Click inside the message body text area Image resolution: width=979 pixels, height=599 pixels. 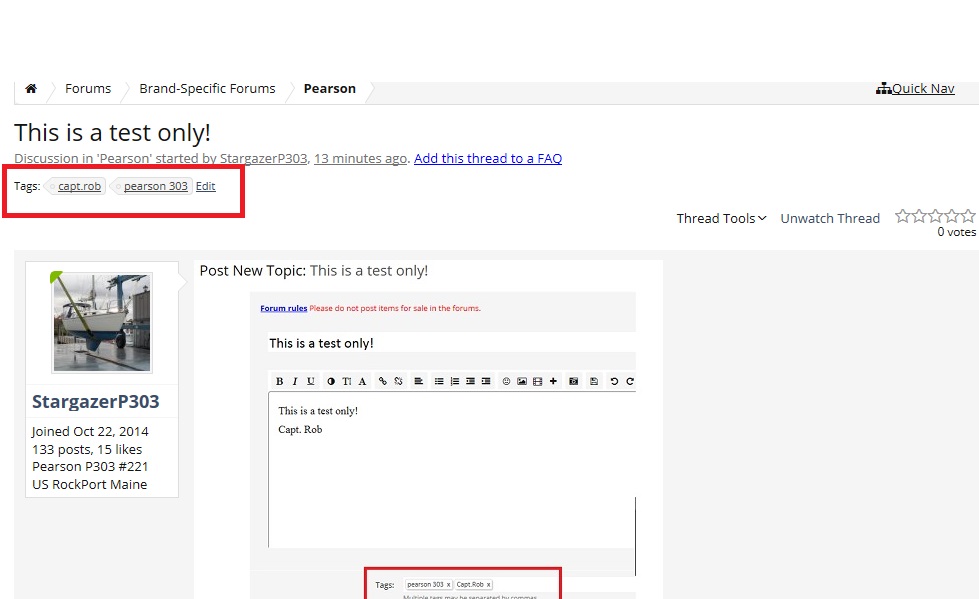tap(452, 470)
